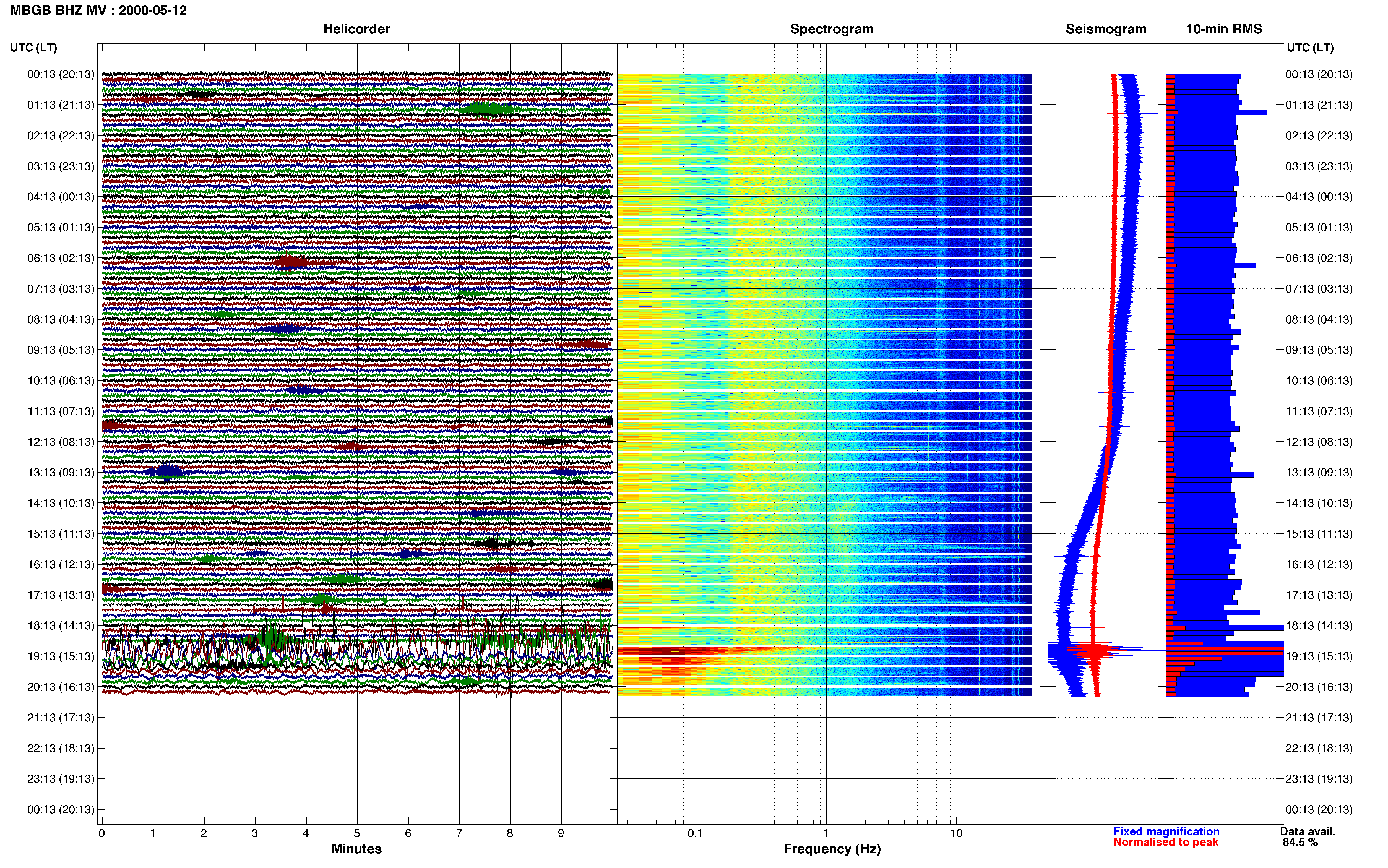The image size is (1388, 868).
Task: Click the left time label '11:13 (07:13)'
Action: coord(61,411)
